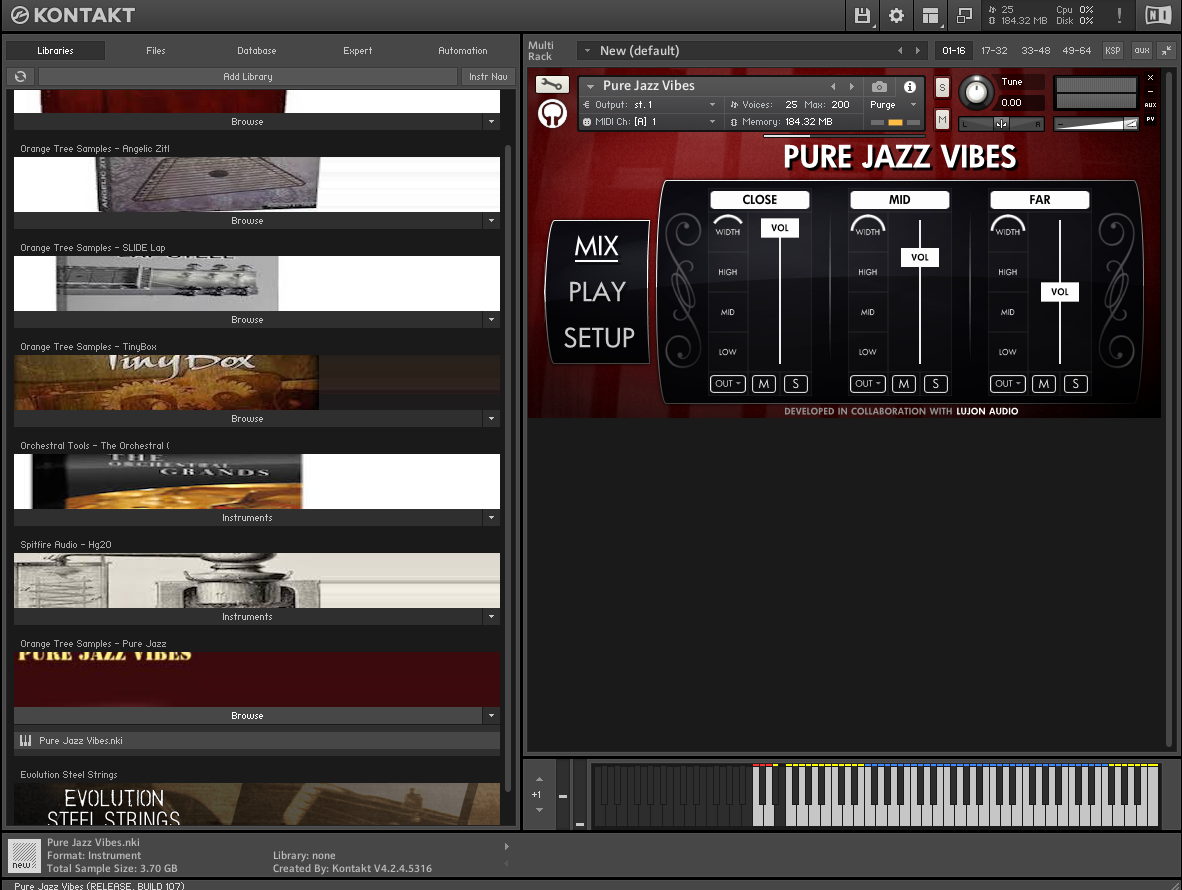
Task: Mute the MID mic channel
Action: (x=904, y=384)
